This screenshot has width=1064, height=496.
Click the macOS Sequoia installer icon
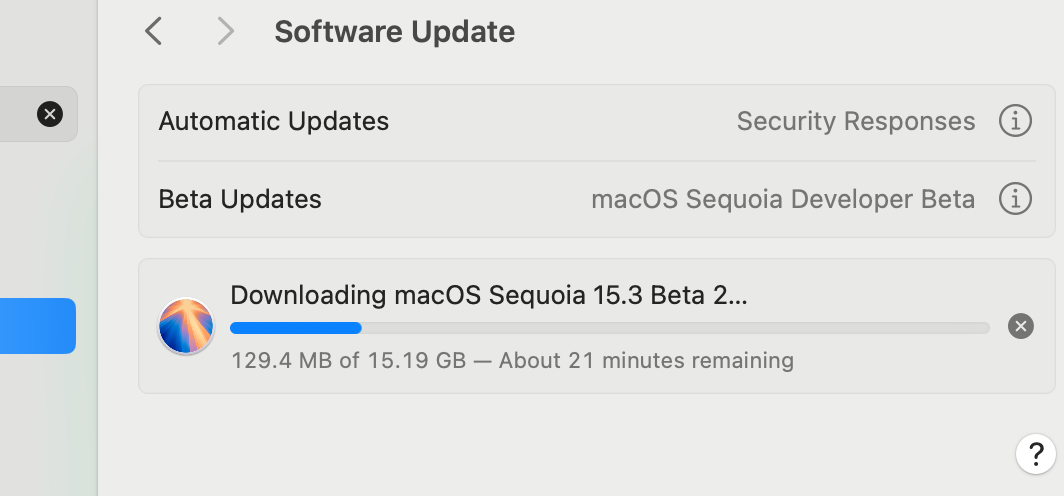pyautogui.click(x=186, y=326)
